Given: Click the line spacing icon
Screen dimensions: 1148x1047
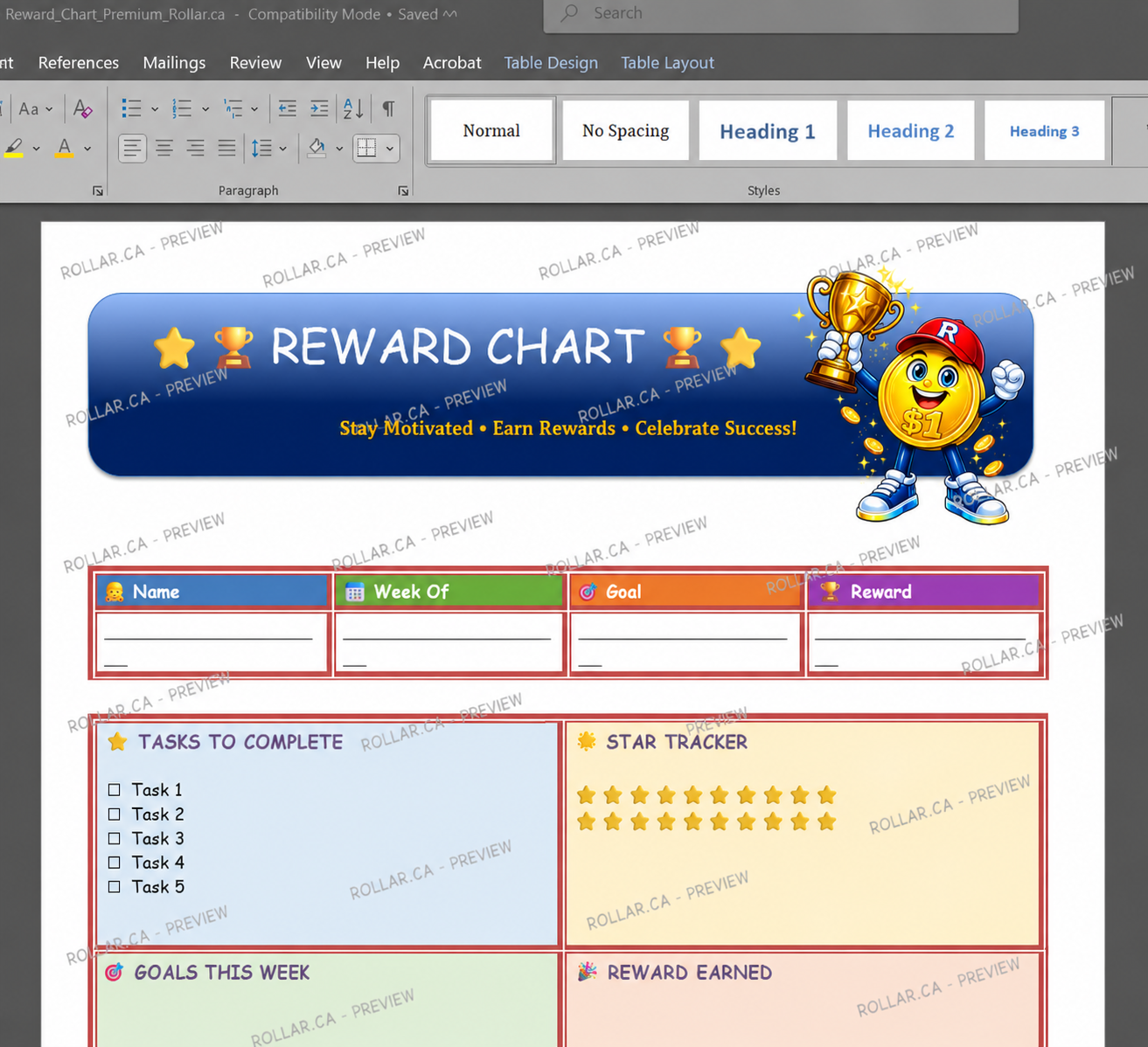Looking at the screenshot, I should point(261,148).
